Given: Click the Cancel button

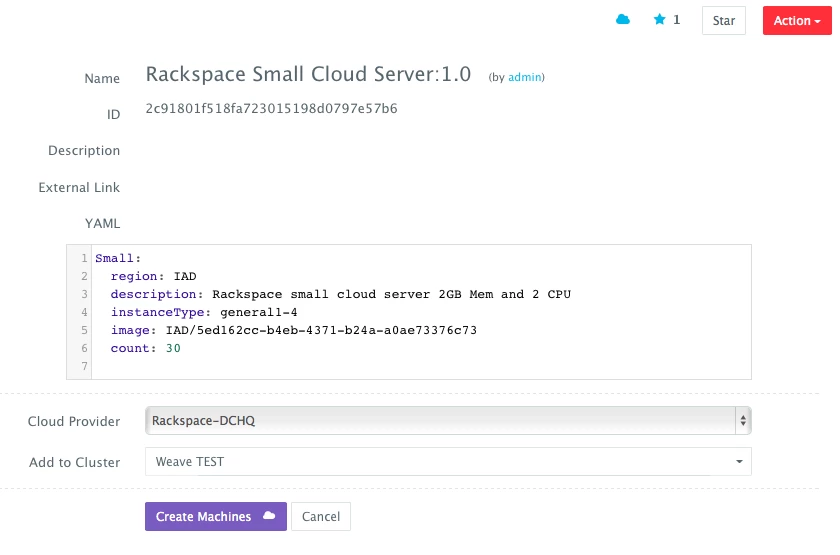Looking at the screenshot, I should coord(321,516).
